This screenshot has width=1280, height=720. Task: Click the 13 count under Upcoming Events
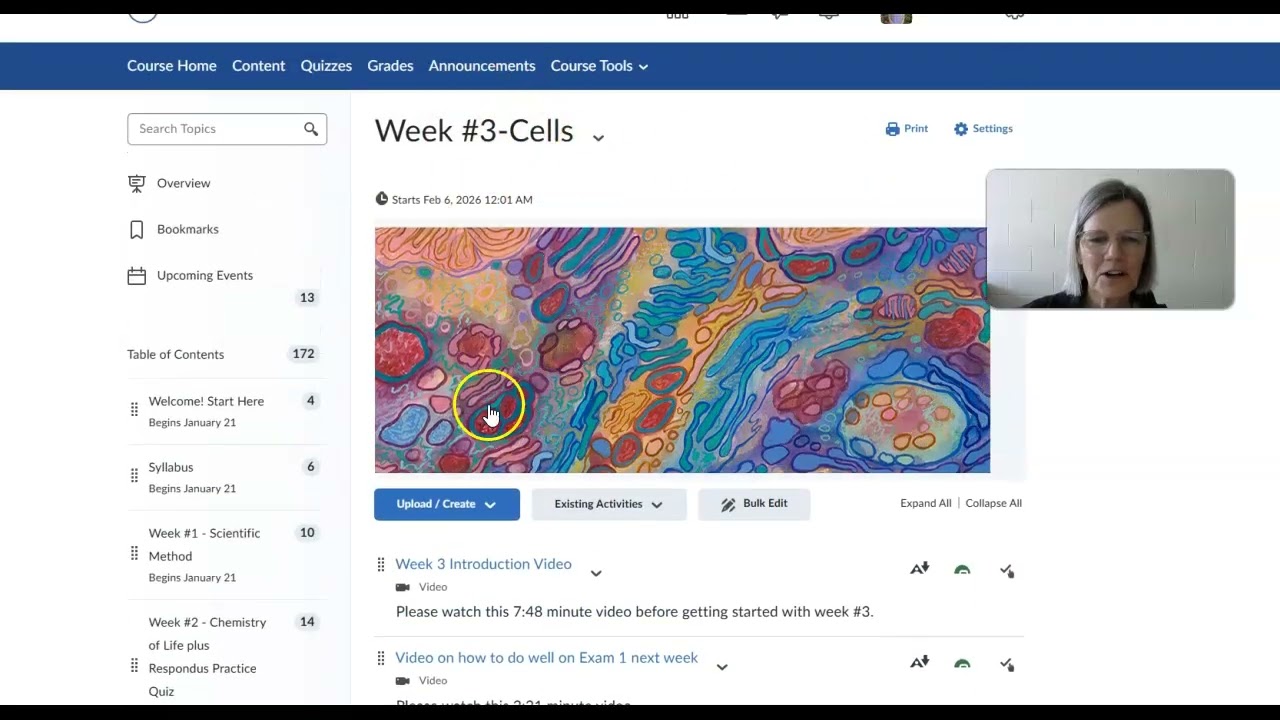point(307,298)
